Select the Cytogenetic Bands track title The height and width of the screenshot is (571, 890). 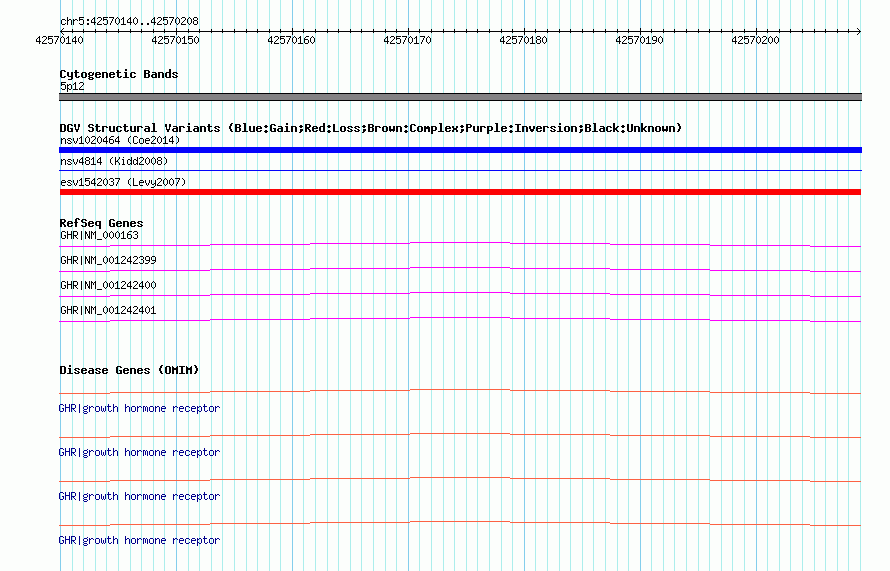click(x=119, y=74)
